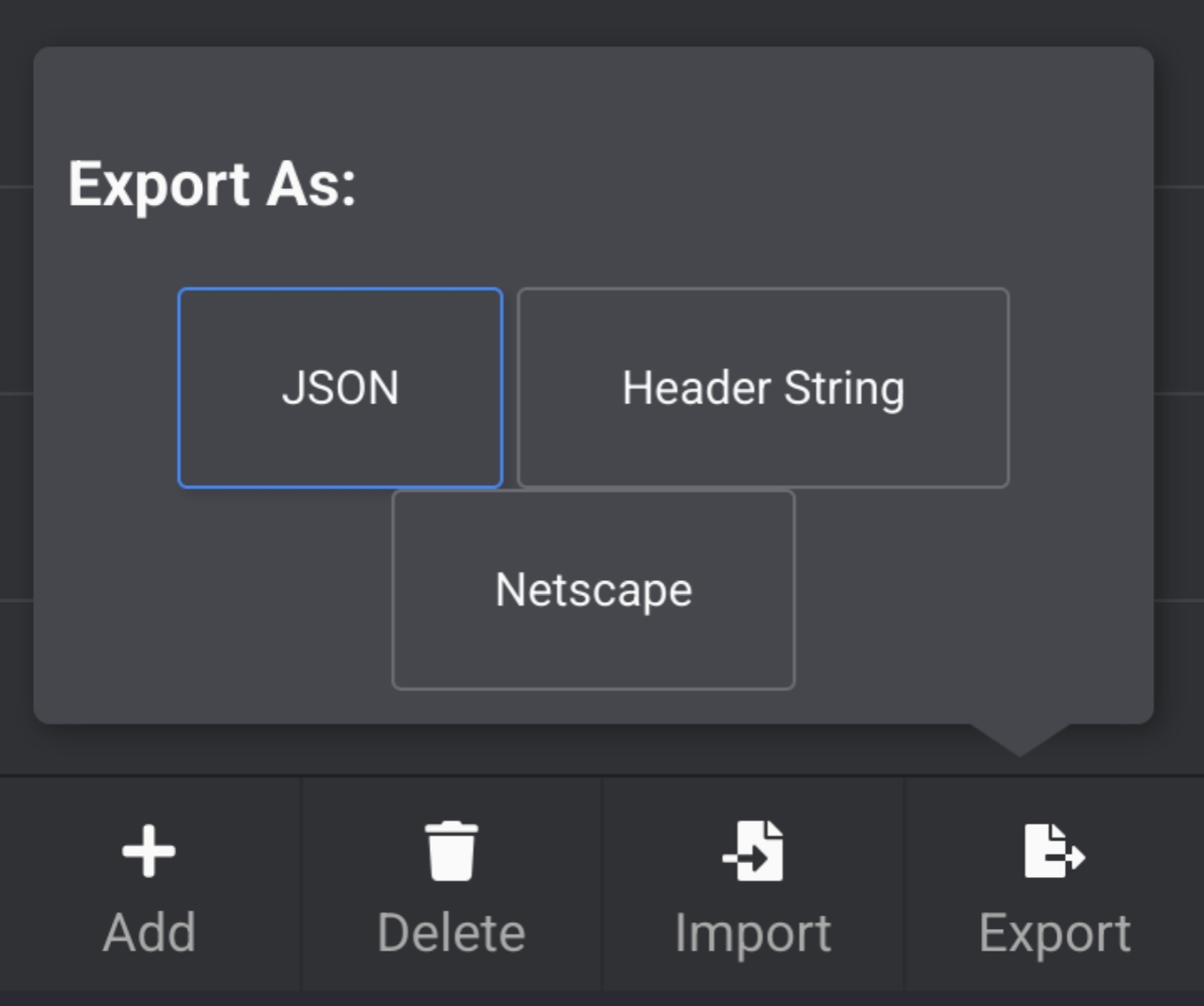Click the trash can icon
The height and width of the screenshot is (1006, 1204).
pos(451,851)
